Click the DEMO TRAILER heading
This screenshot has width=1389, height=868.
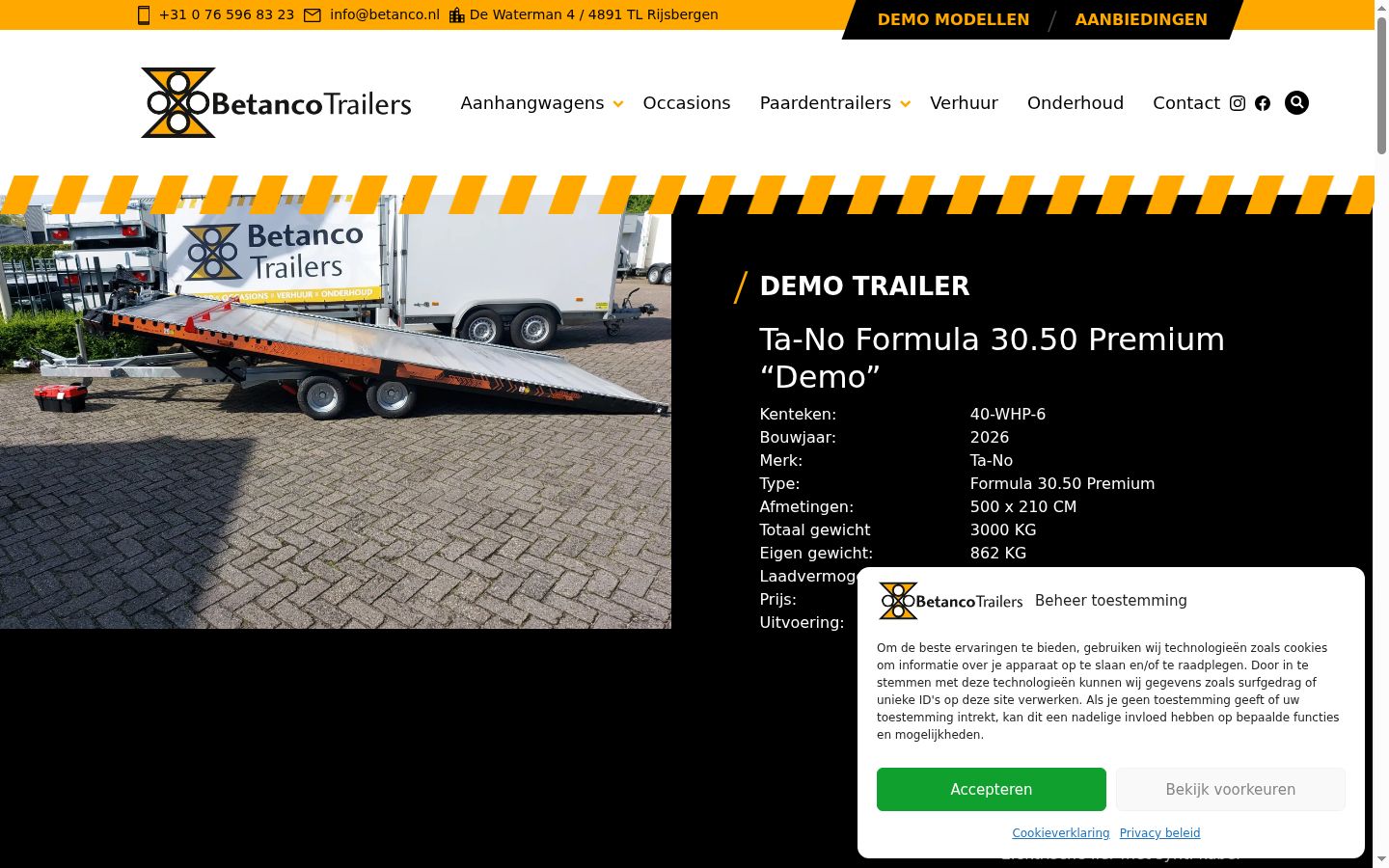pyautogui.click(x=864, y=286)
